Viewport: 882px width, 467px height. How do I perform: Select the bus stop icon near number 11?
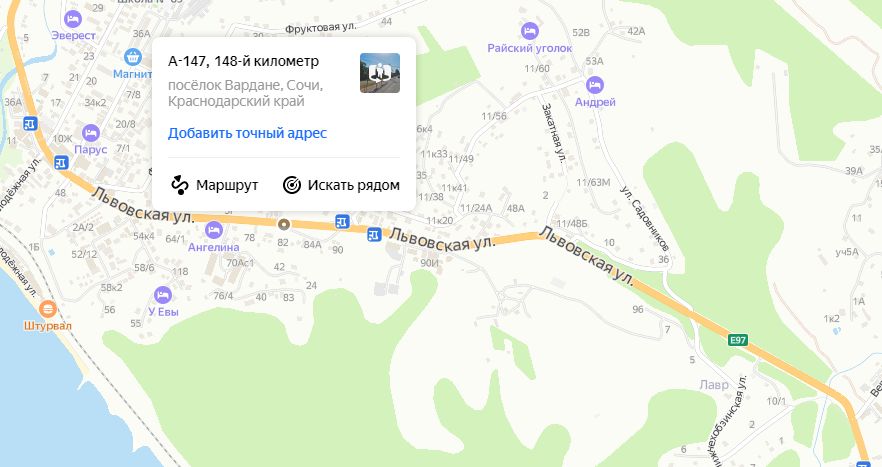pyautogui.click(x=30, y=124)
